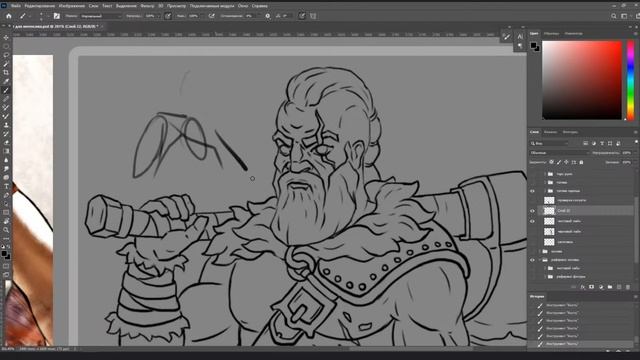Select the Crop tool
This screenshot has height=360, width=640.
6,72
